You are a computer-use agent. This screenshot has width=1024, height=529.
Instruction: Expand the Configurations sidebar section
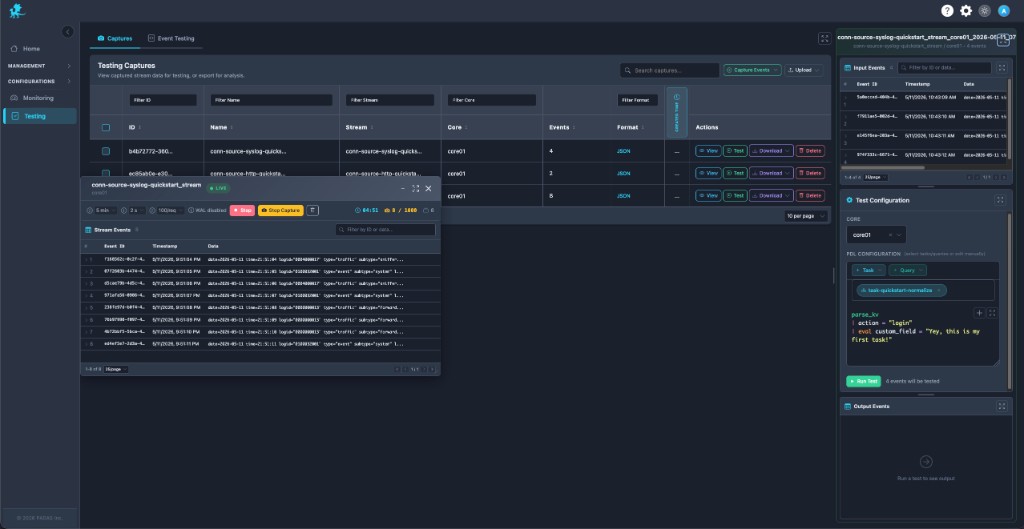point(39,82)
